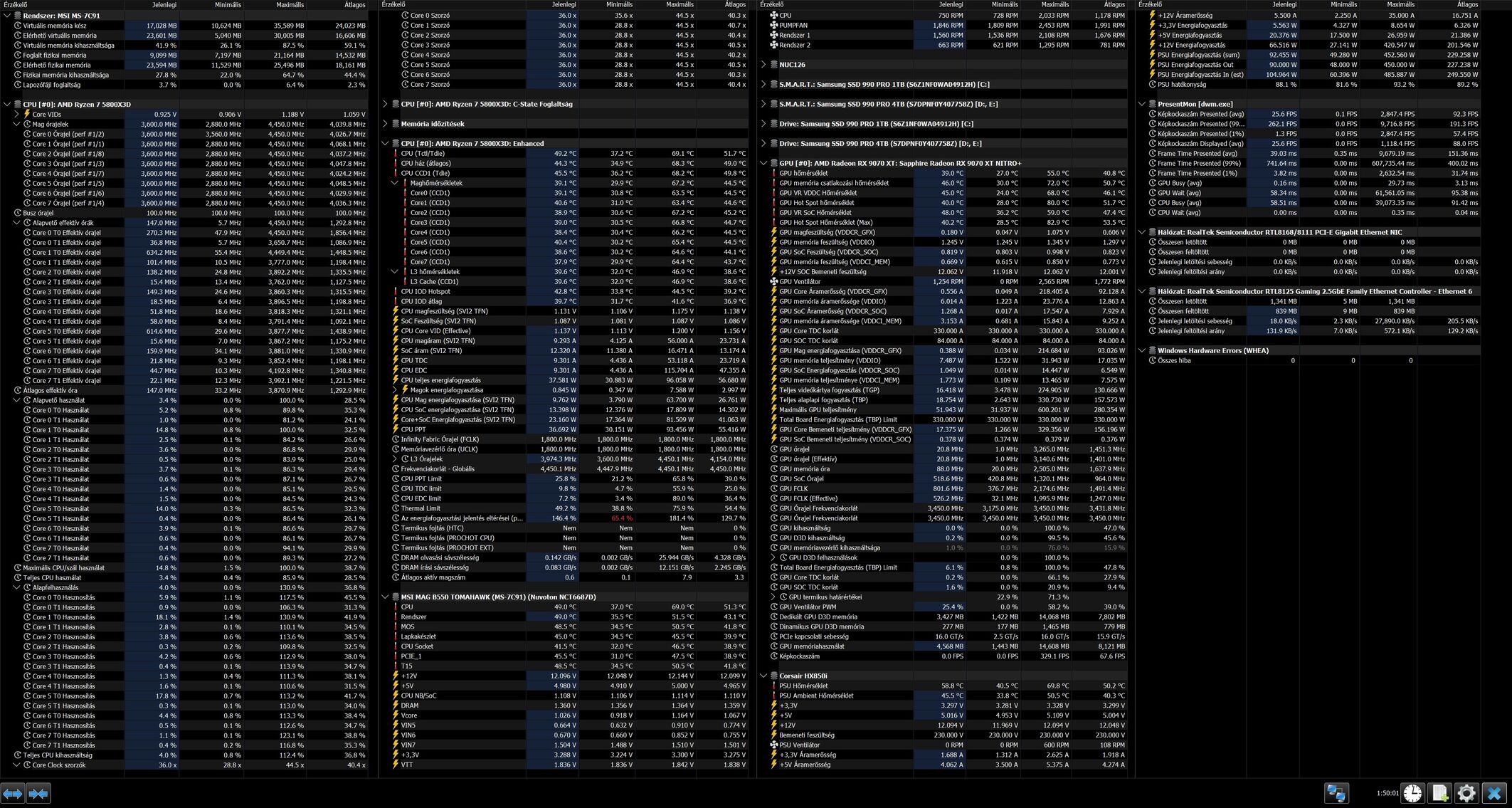Click the clock reset timer button
Image resolution: width=1512 pixels, height=808 pixels.
(1412, 793)
